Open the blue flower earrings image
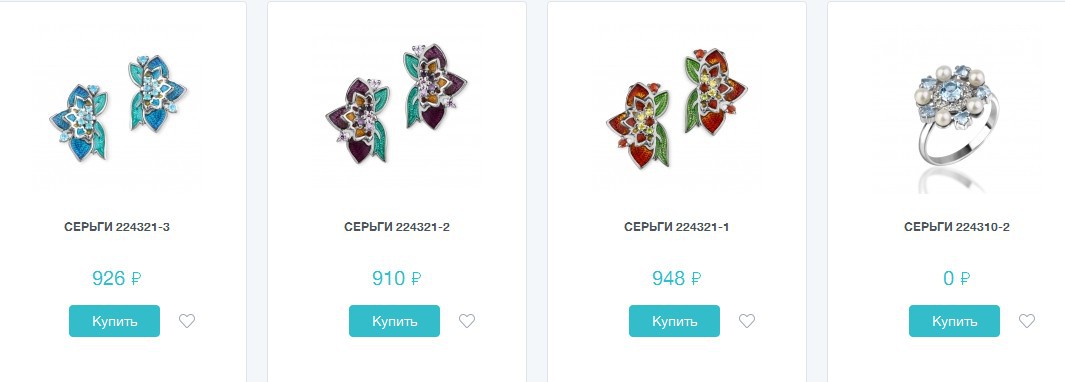The image size is (1065, 382). coord(118,107)
